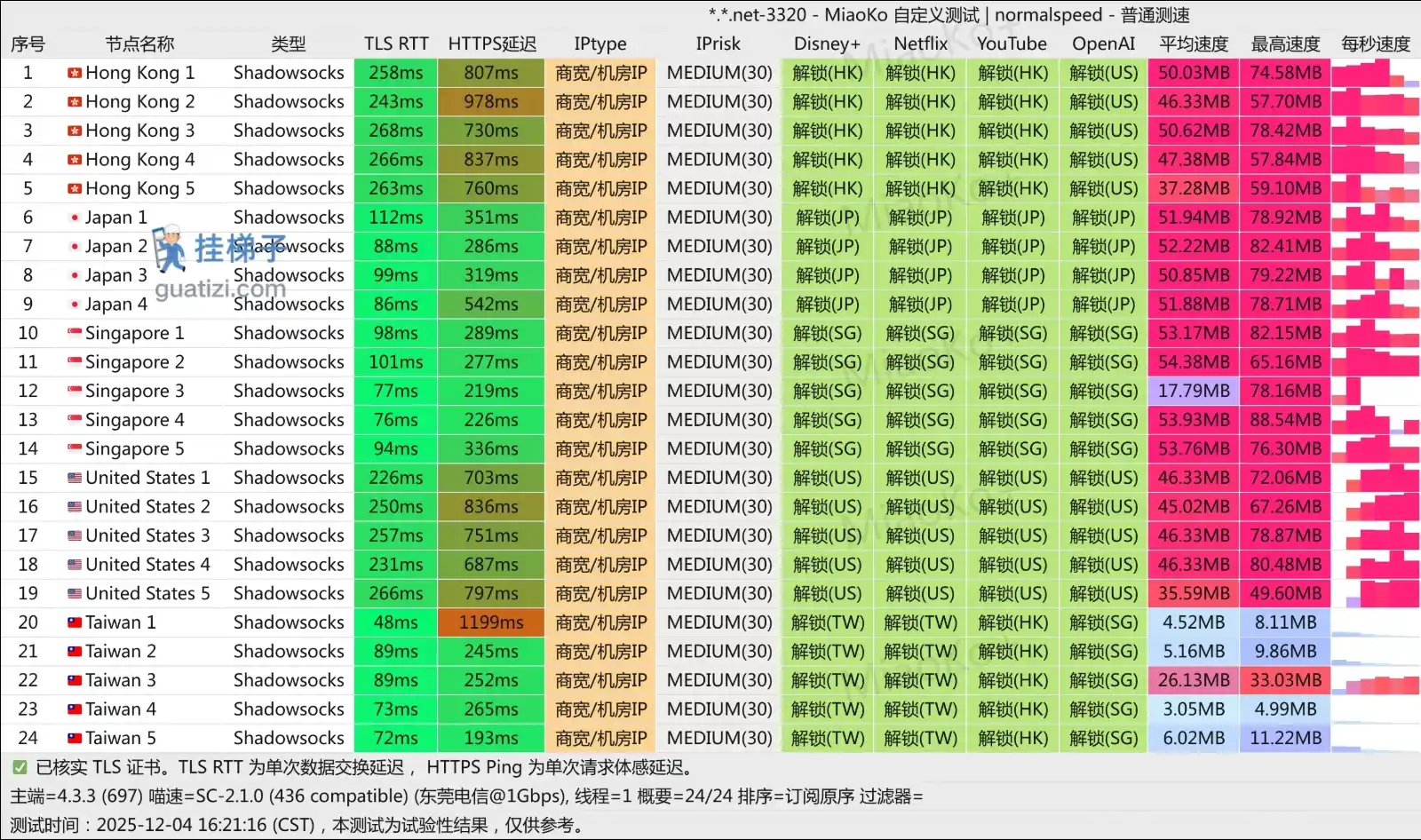Click the guatizi.com watermark mascot logo
Image resolution: width=1421 pixels, height=840 pixels.
coord(169,249)
